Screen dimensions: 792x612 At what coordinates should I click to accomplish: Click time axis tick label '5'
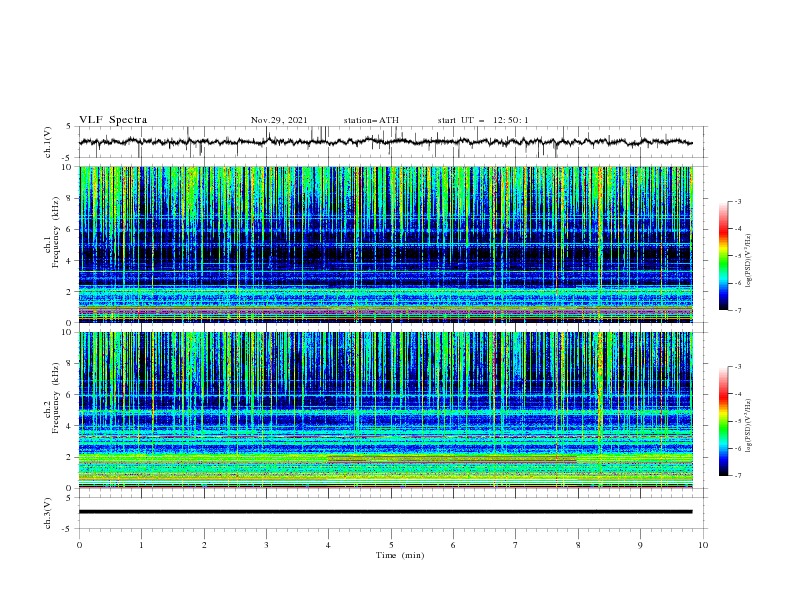pyautogui.click(x=391, y=545)
